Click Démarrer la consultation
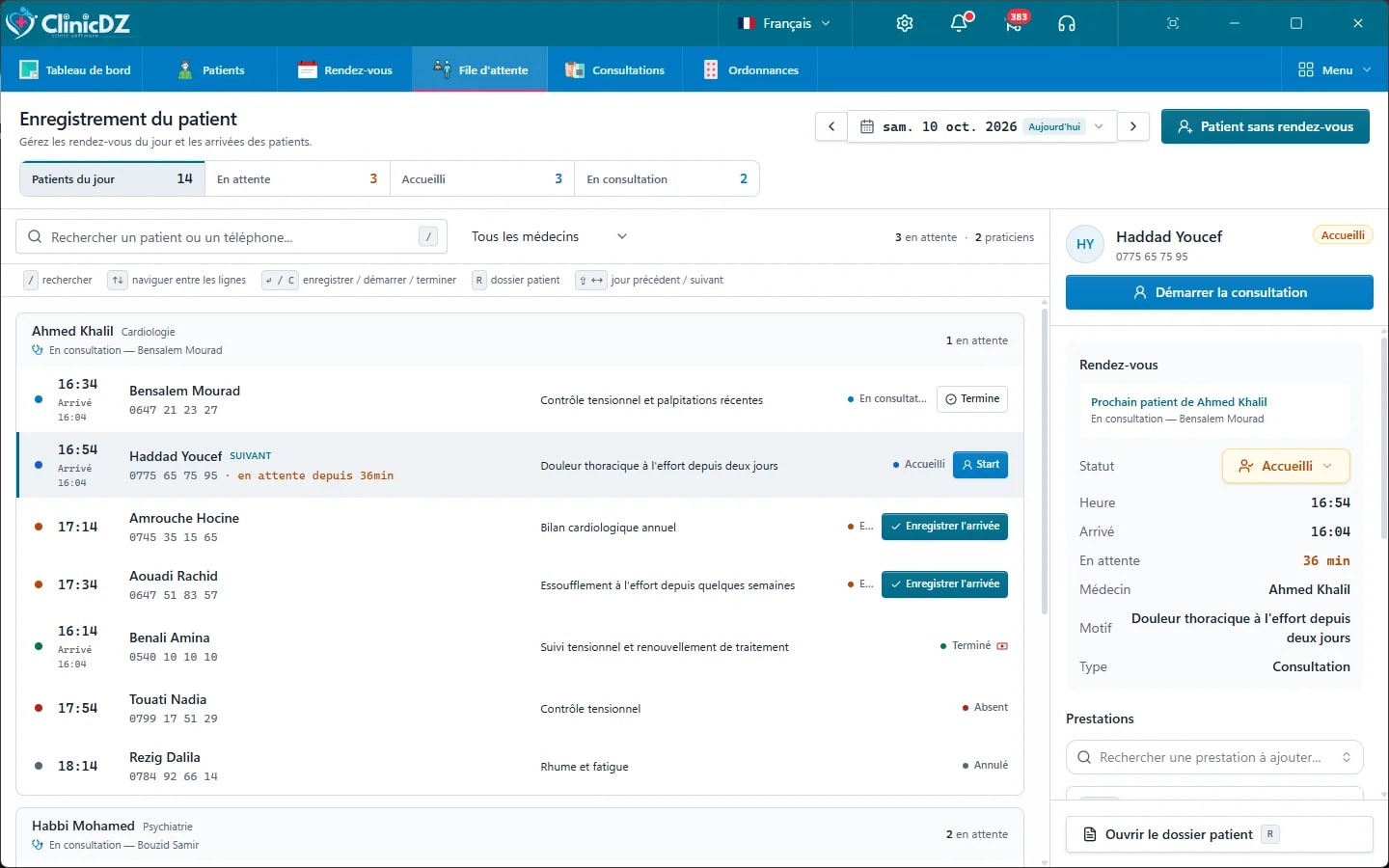1389x868 pixels. click(1219, 292)
